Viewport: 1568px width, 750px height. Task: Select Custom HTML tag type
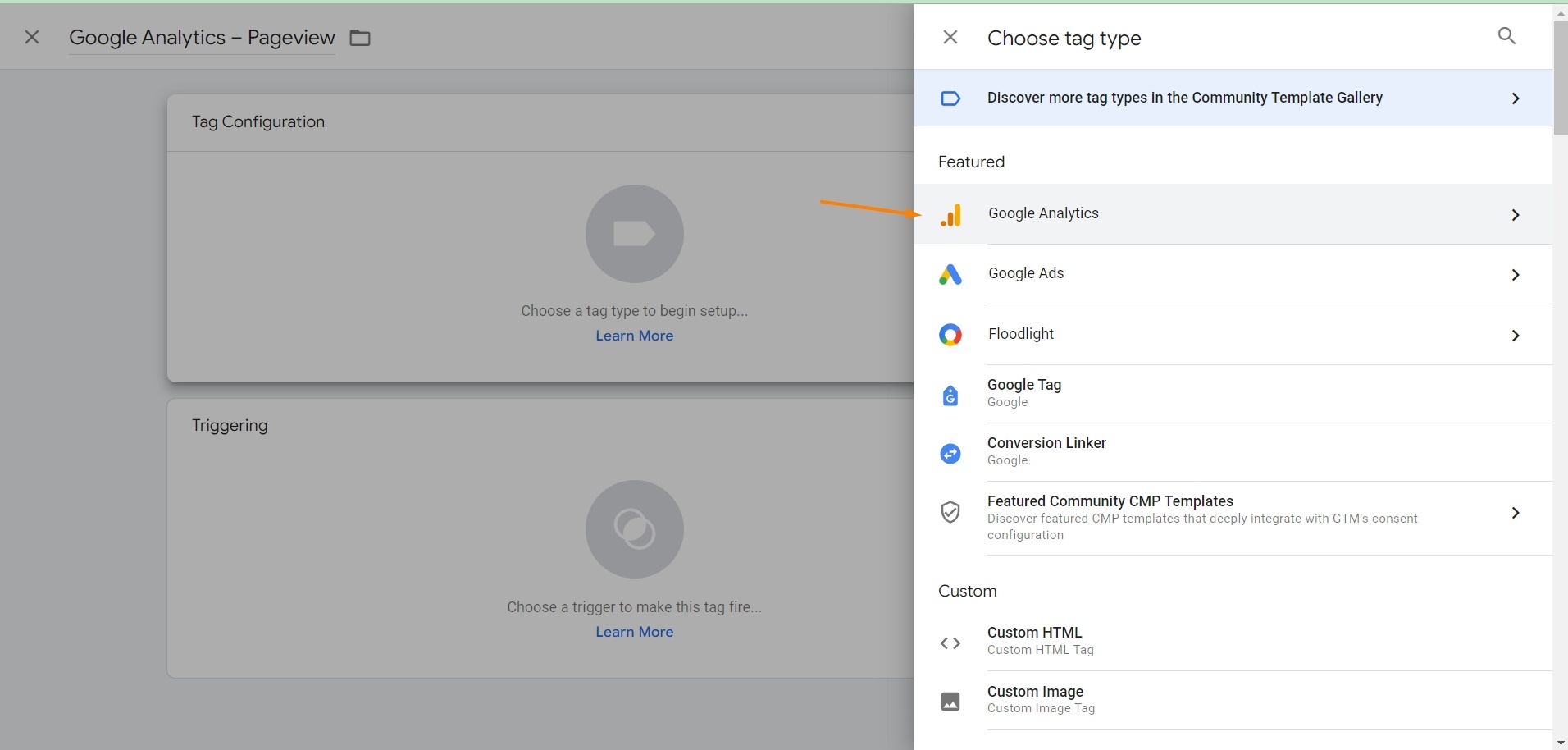coord(1233,641)
